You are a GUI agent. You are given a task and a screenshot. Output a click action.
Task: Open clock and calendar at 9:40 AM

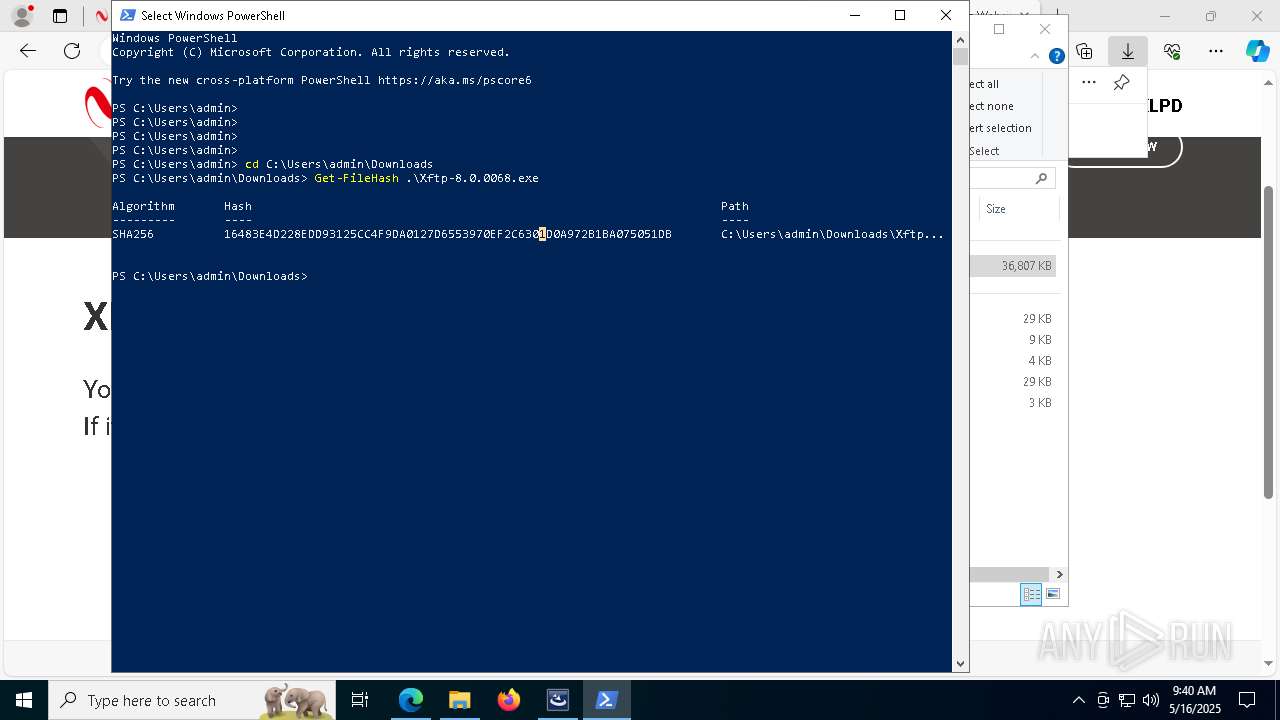click(1194, 700)
